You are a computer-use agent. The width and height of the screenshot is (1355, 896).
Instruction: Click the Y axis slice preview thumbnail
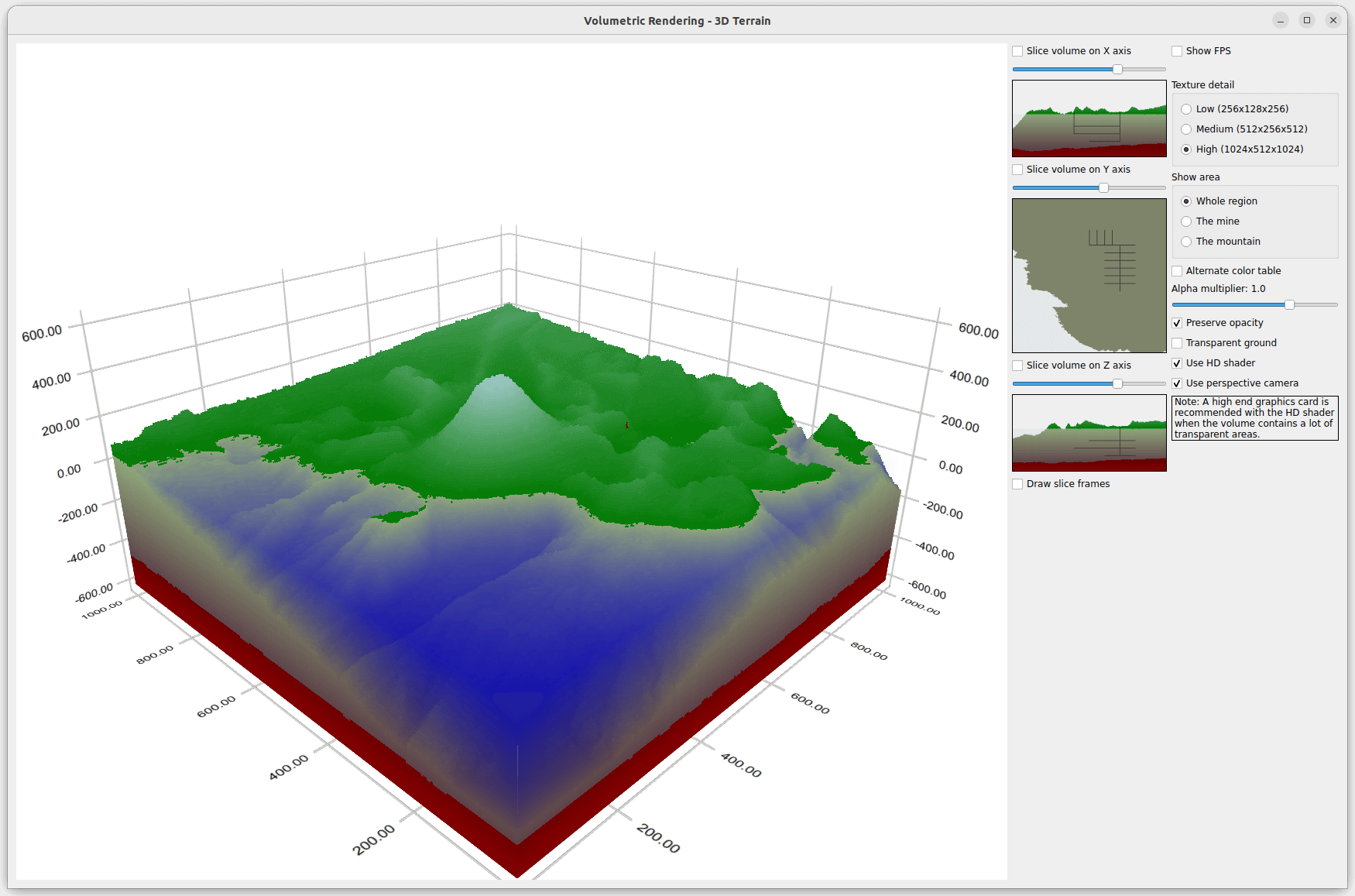pyautogui.click(x=1089, y=276)
